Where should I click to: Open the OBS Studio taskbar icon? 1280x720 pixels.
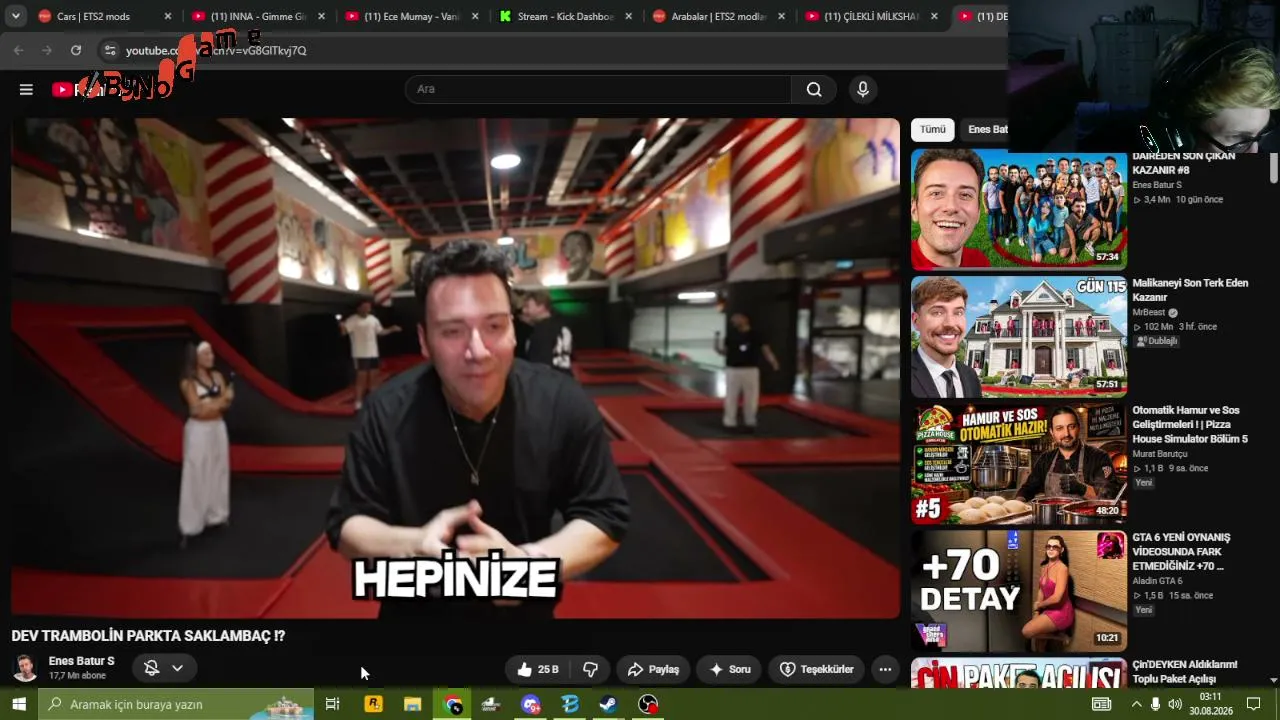point(648,704)
